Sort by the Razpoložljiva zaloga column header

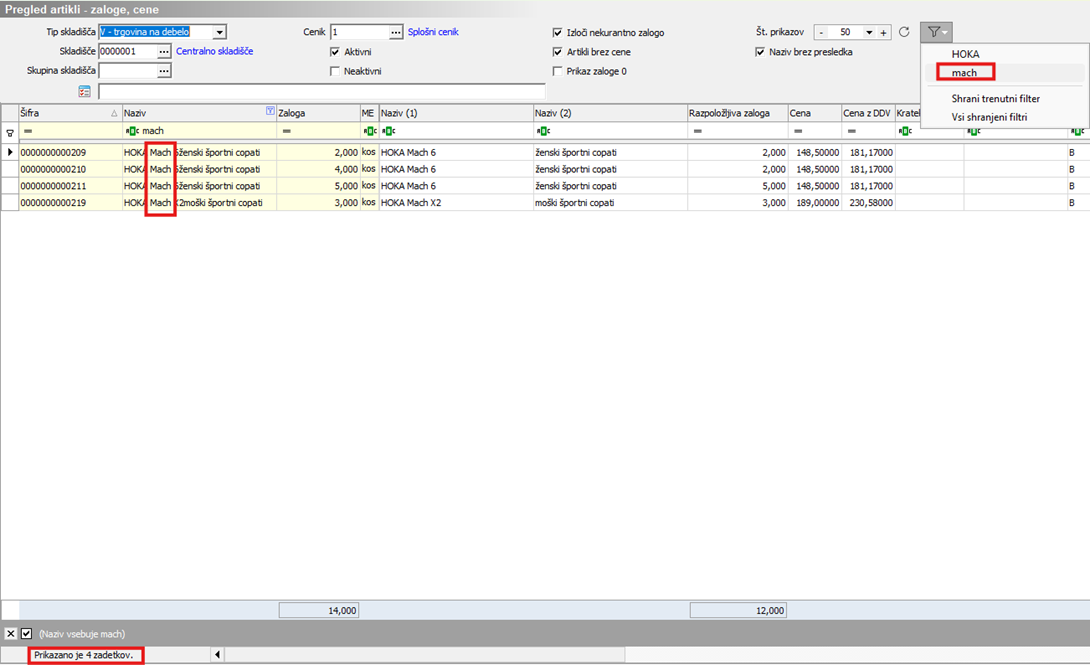pos(738,113)
